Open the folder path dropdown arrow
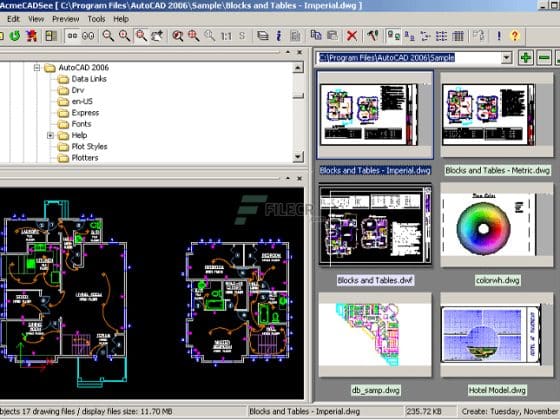This screenshot has width=560, height=420. tap(506, 58)
